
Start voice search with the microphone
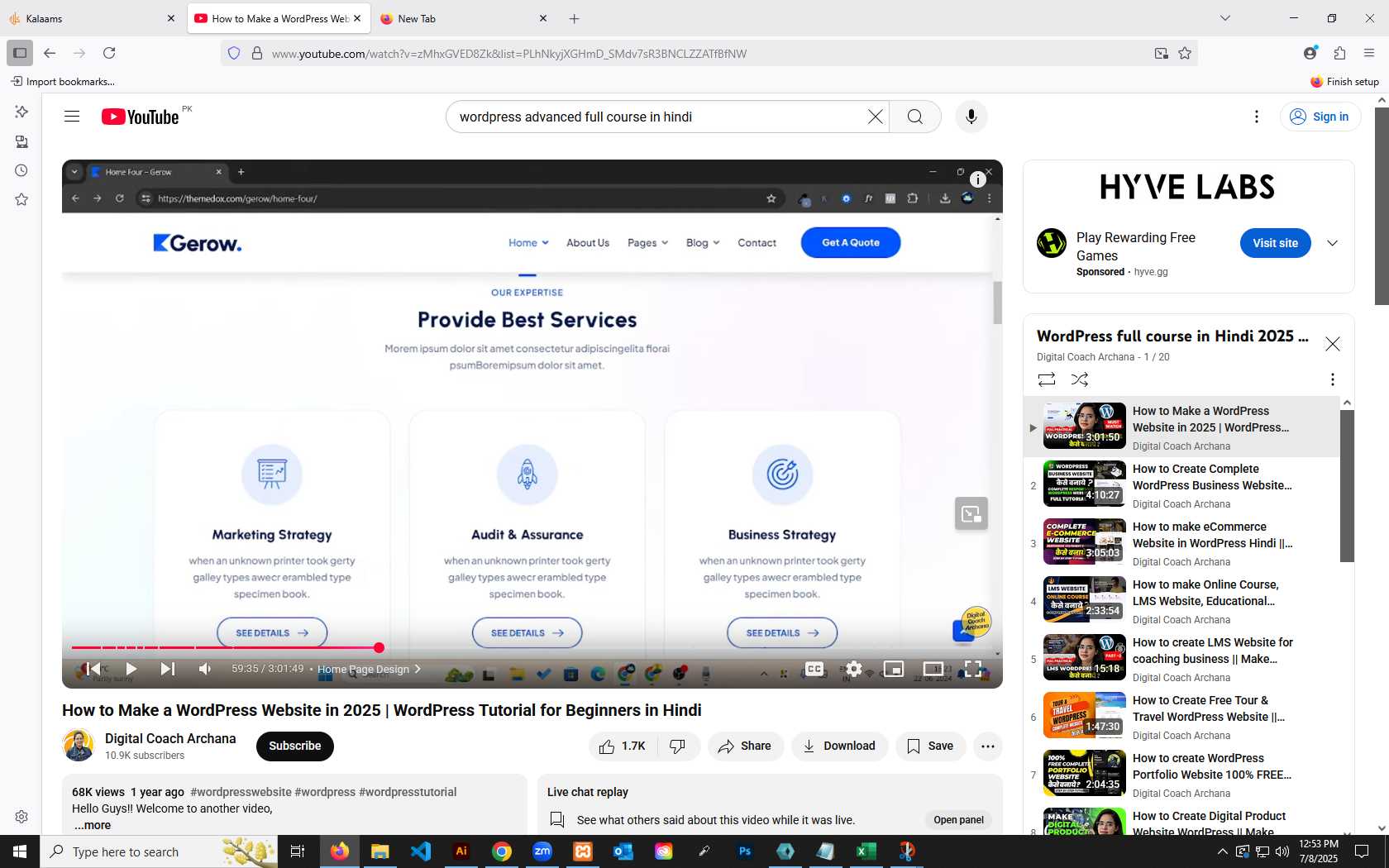click(971, 117)
